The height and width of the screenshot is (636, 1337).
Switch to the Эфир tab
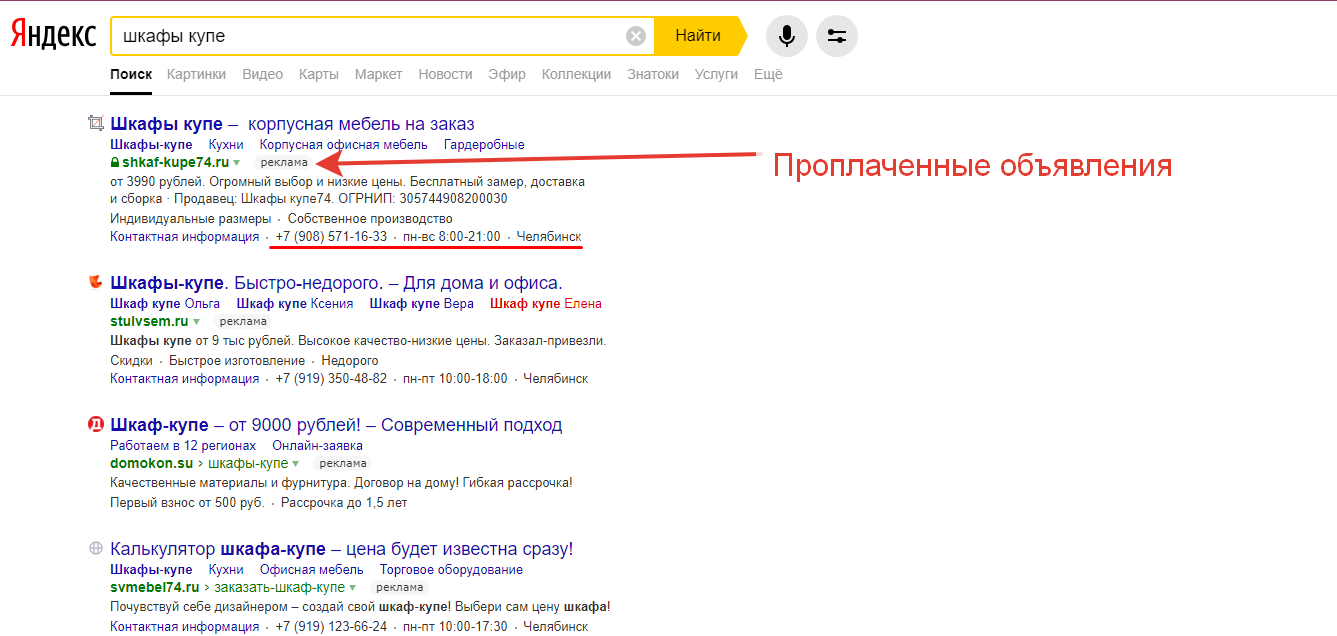pos(507,74)
